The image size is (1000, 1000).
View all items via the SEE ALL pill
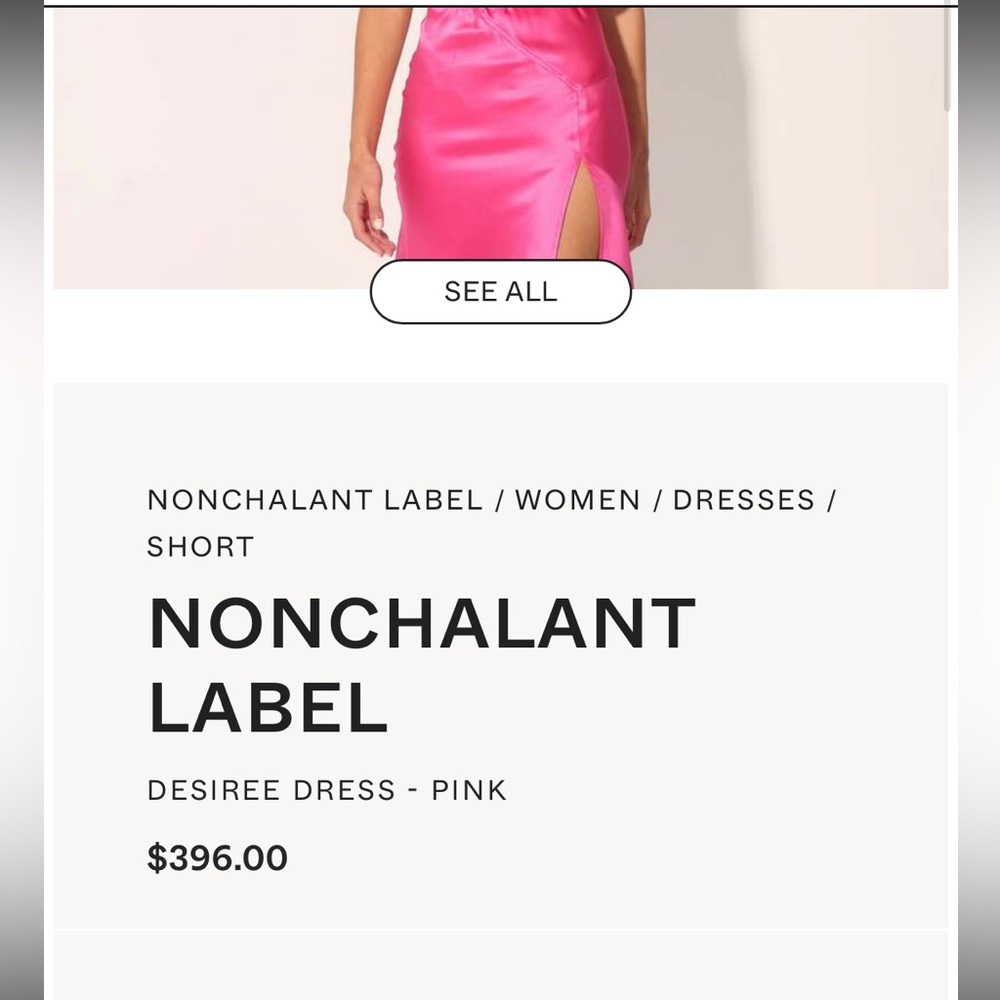[500, 291]
